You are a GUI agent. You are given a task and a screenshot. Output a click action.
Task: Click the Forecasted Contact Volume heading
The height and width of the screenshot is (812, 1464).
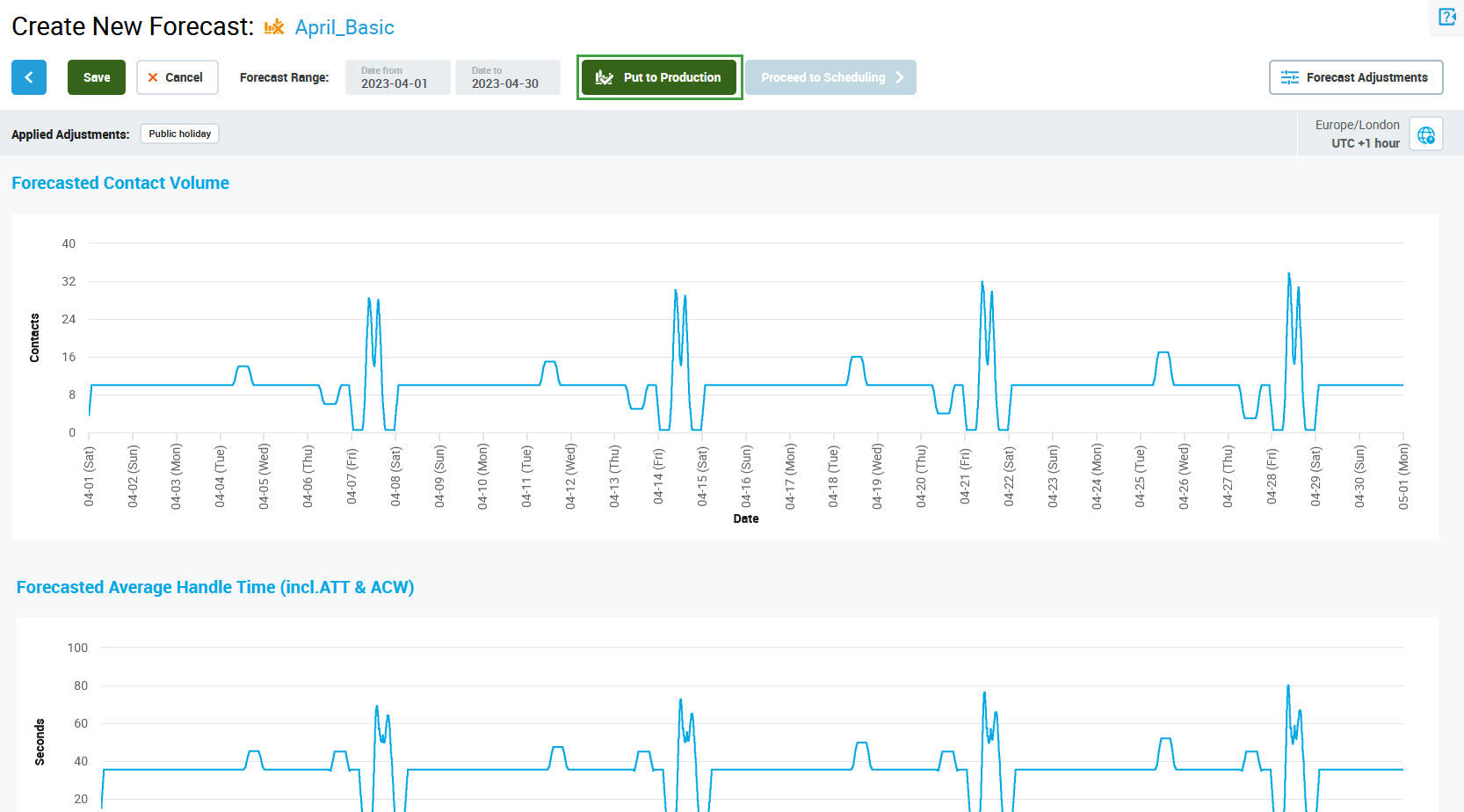(120, 183)
